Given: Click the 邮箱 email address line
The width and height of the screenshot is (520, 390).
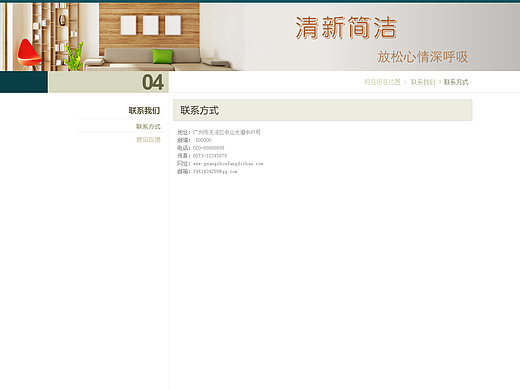Looking at the screenshot, I should (x=207, y=171).
